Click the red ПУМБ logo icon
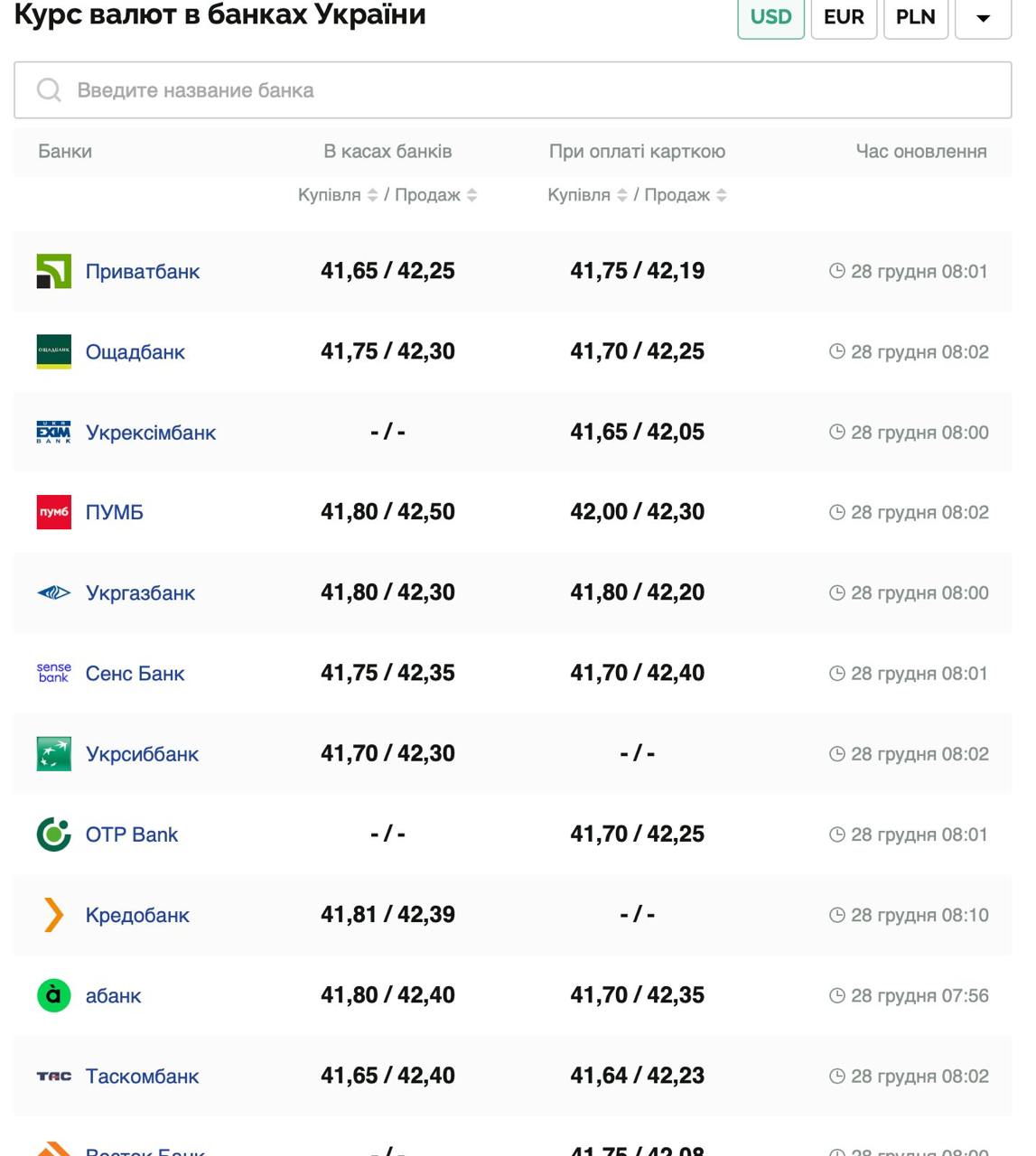The image size is (1036, 1156). coord(53,512)
